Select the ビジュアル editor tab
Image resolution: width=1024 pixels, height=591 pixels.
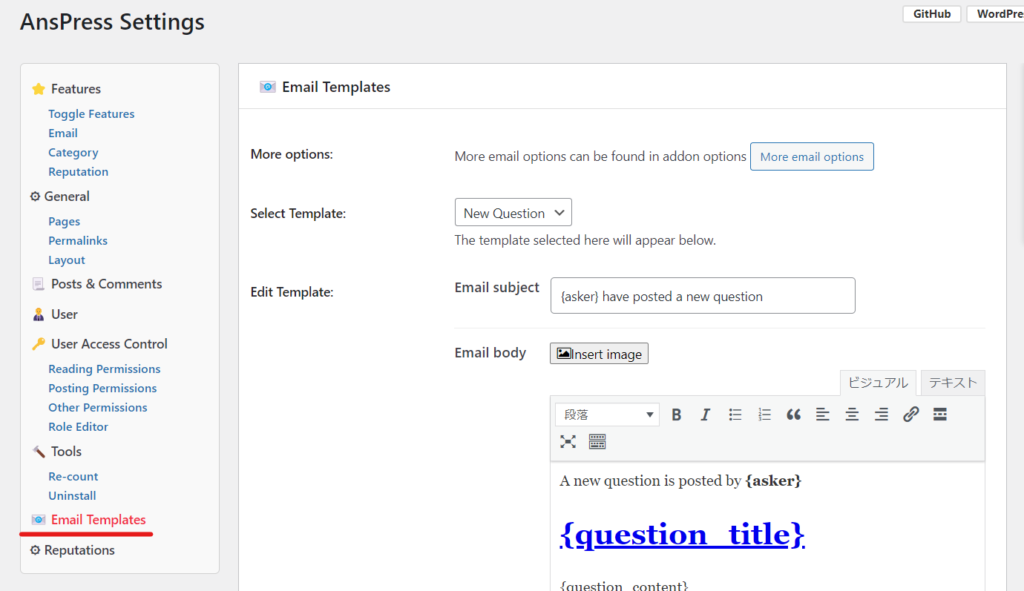(x=877, y=383)
